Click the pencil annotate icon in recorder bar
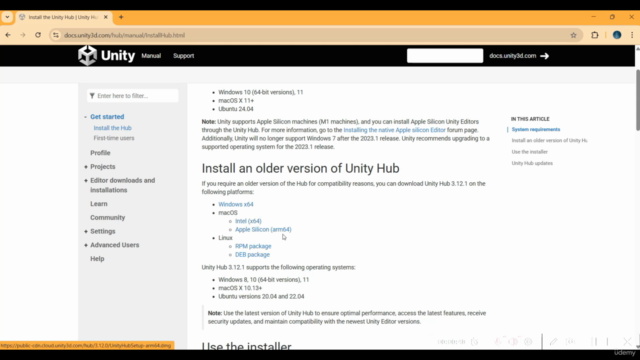 coord(553,342)
